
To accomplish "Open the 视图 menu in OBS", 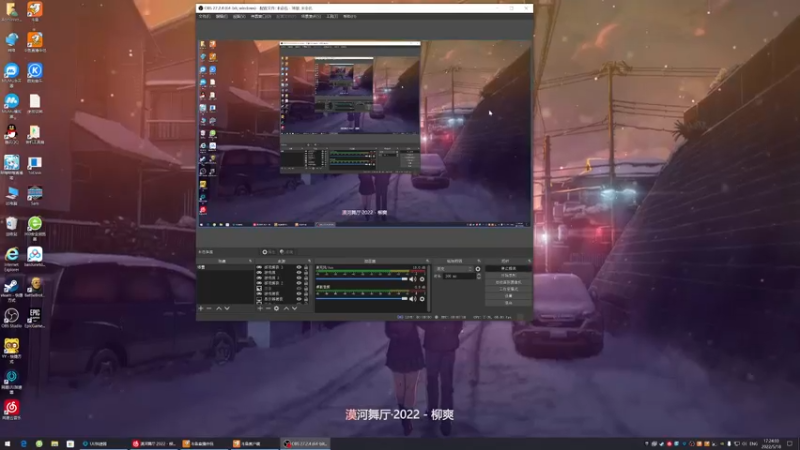I will pyautogui.click(x=239, y=16).
